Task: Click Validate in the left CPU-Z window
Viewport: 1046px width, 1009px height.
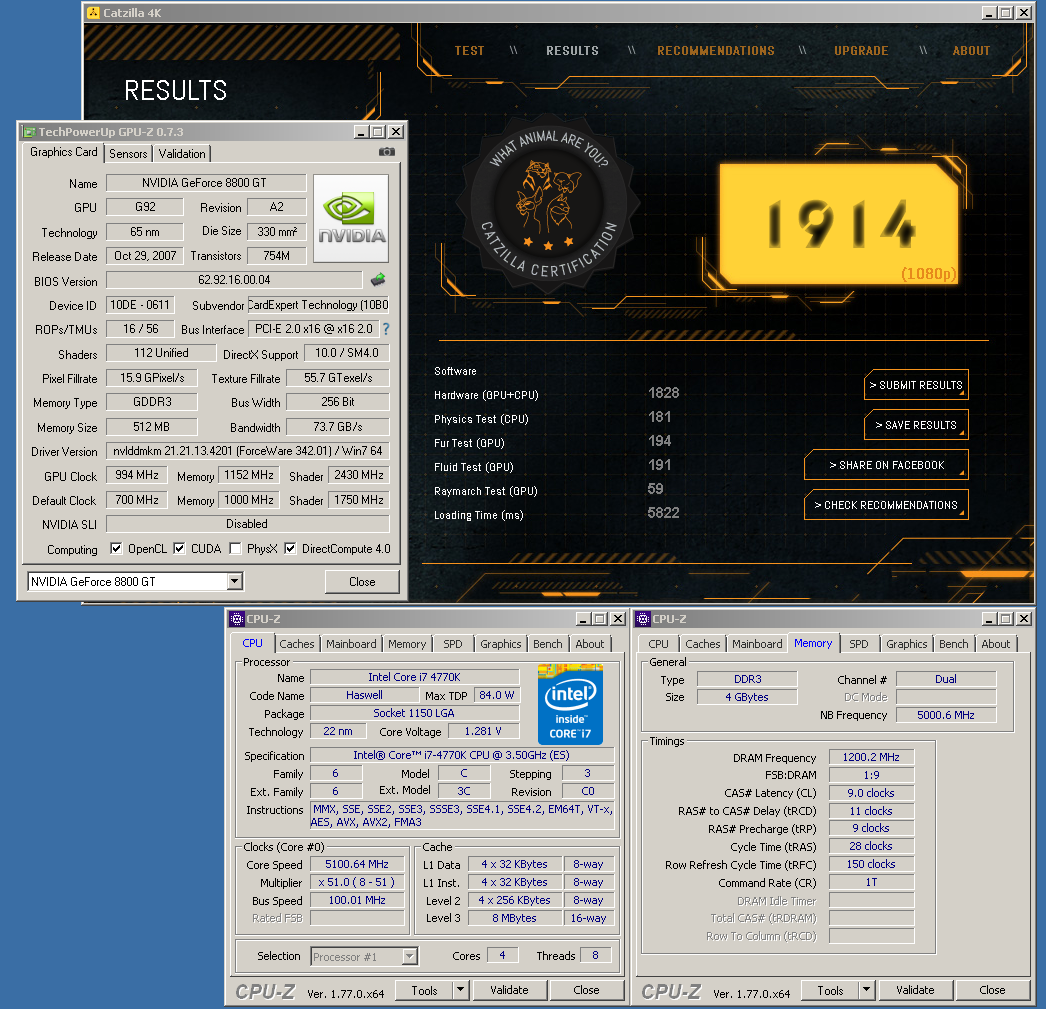Action: pyautogui.click(x=510, y=990)
